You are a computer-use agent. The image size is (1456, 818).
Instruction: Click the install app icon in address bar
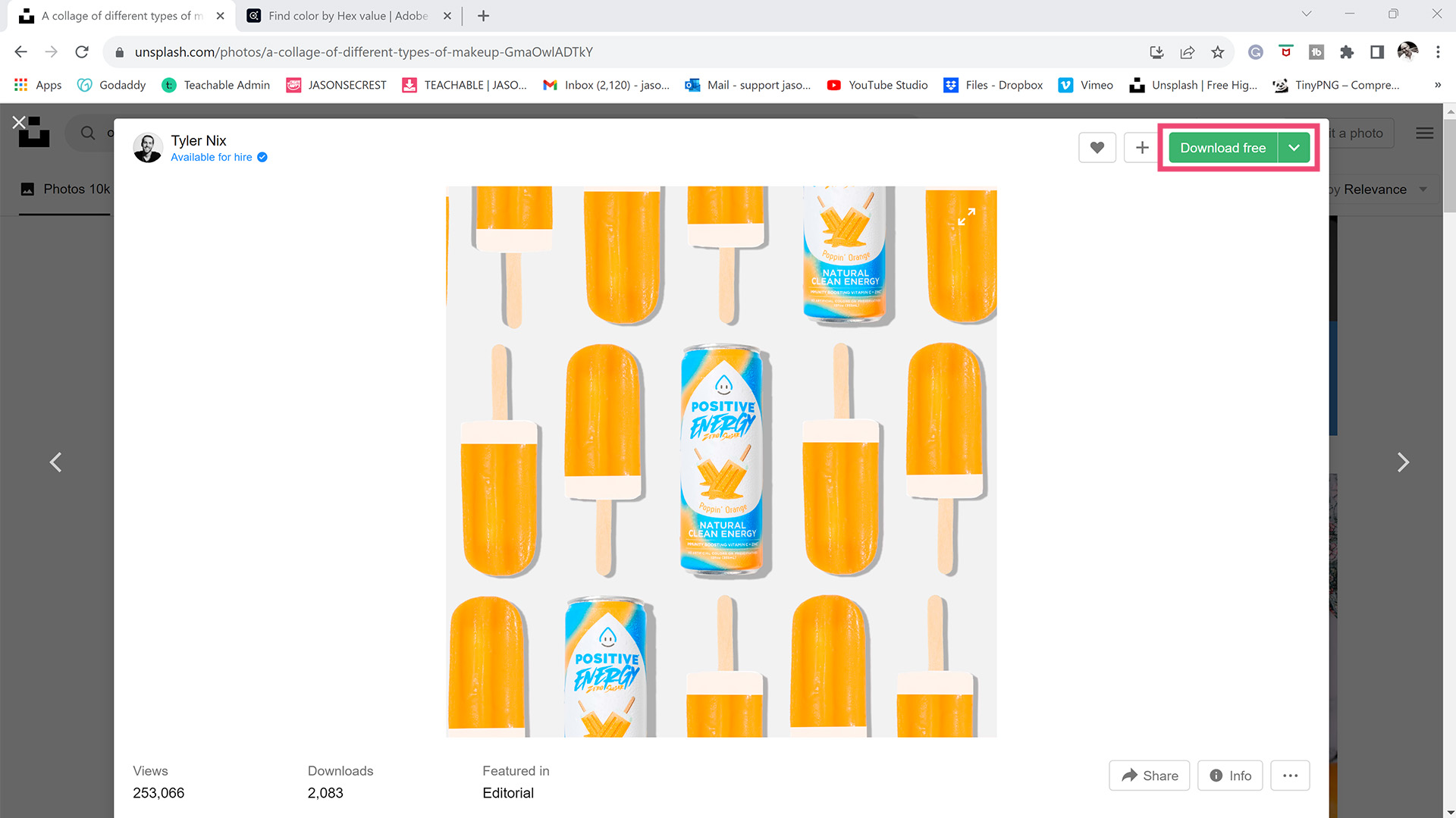pos(1156,52)
